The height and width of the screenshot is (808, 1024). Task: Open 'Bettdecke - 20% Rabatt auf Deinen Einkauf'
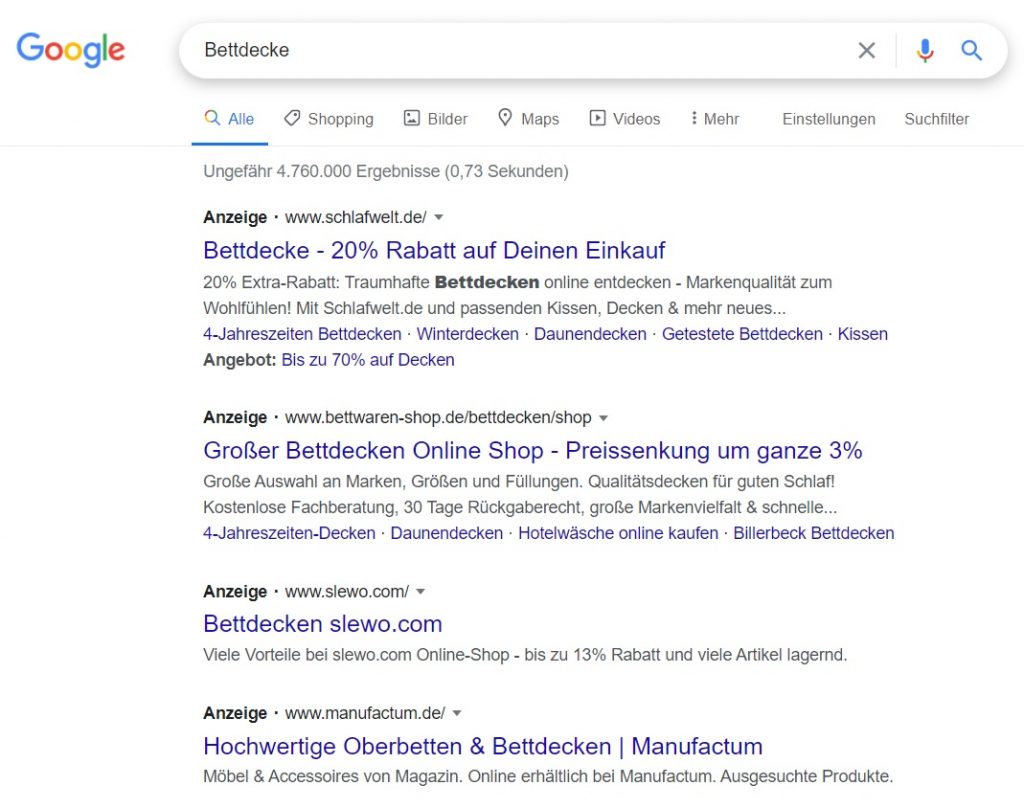pos(434,250)
